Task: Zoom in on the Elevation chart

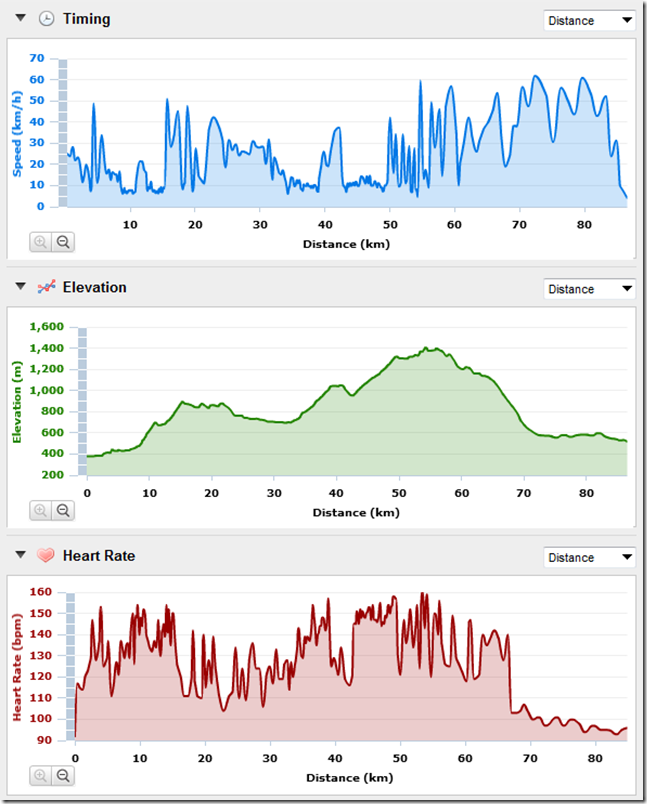Action: [x=41, y=511]
